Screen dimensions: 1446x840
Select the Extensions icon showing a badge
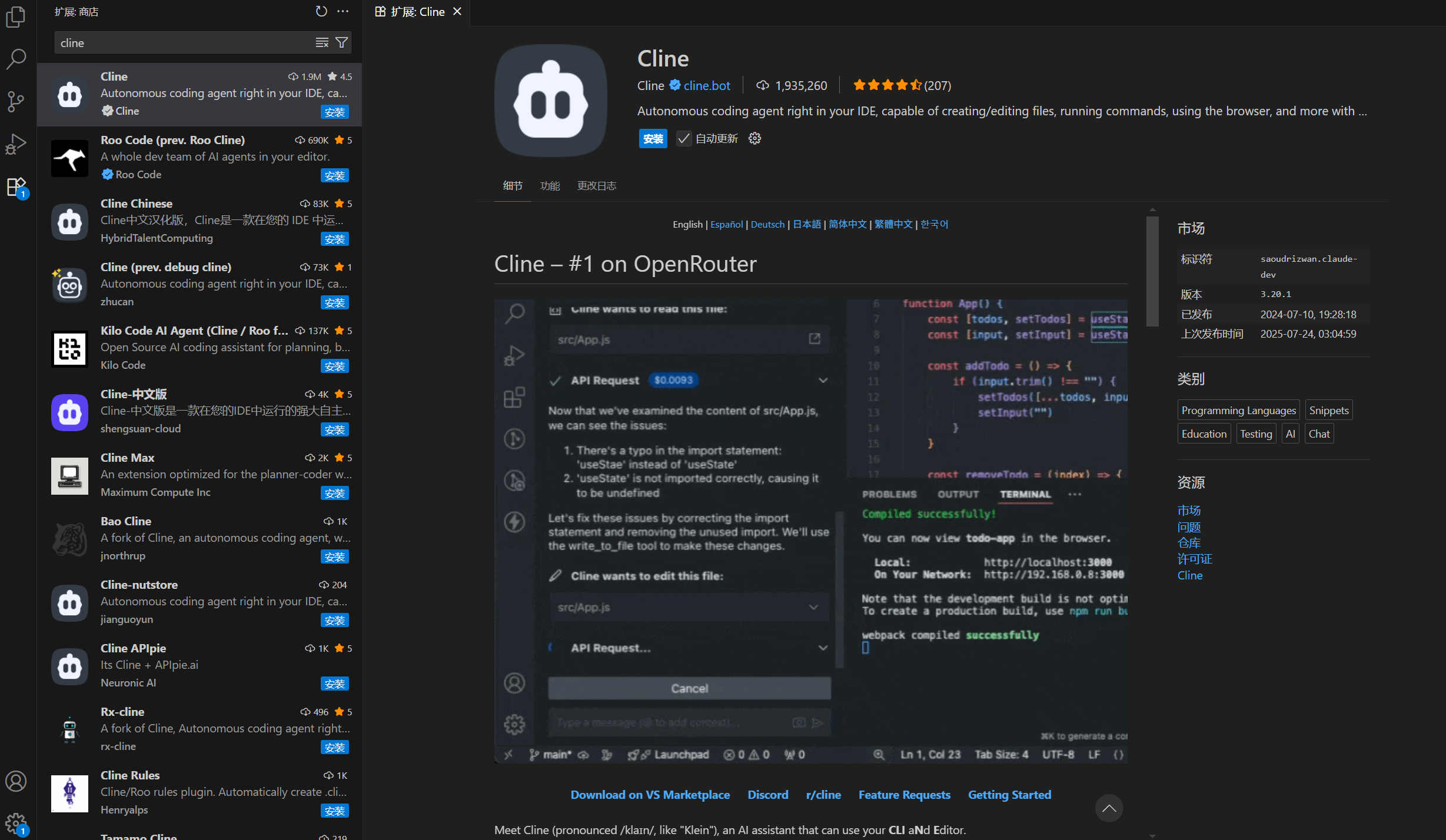point(16,187)
